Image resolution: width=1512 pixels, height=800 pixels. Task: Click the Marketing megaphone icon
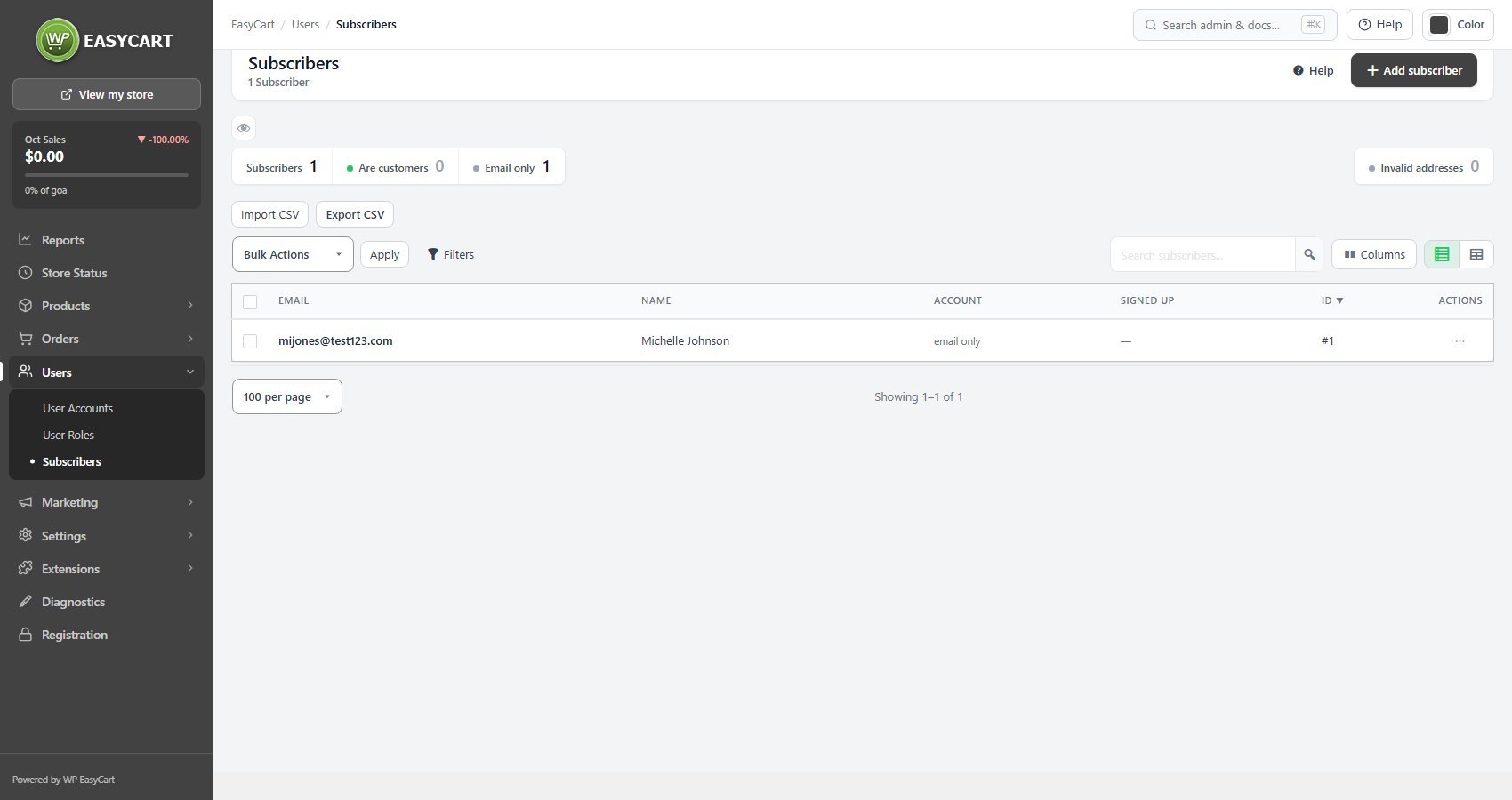tap(25, 502)
